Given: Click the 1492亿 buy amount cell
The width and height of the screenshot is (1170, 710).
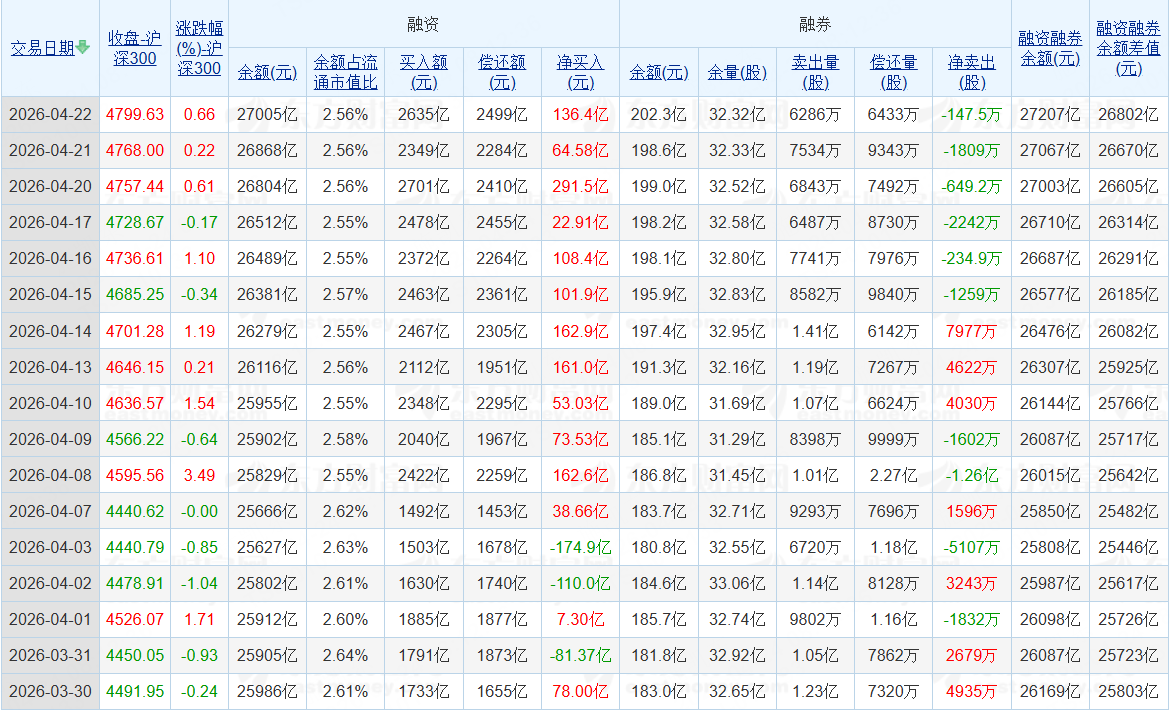Looking at the screenshot, I should point(424,511).
